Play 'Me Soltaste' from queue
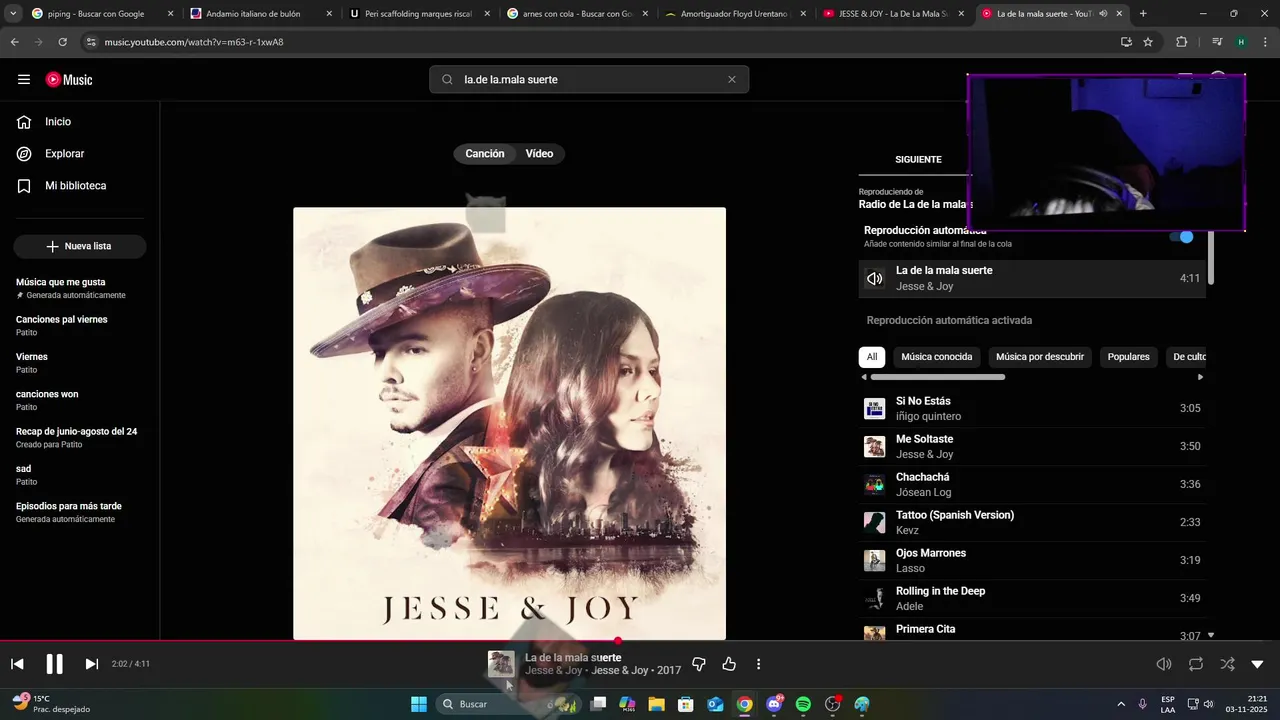Viewport: 1280px width, 720px height. point(1032,447)
